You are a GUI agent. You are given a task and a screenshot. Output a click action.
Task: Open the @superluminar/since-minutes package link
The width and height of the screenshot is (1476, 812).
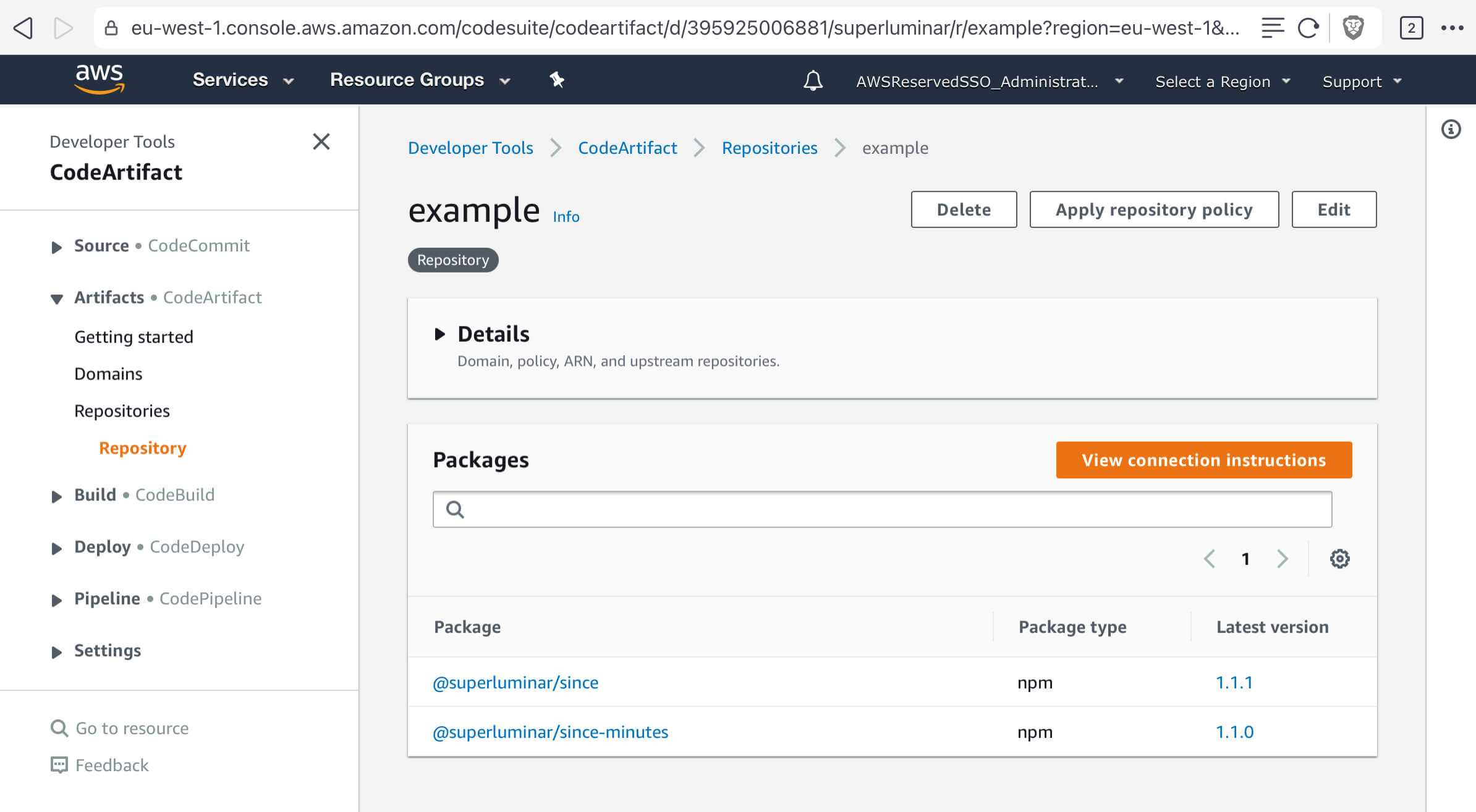point(550,732)
